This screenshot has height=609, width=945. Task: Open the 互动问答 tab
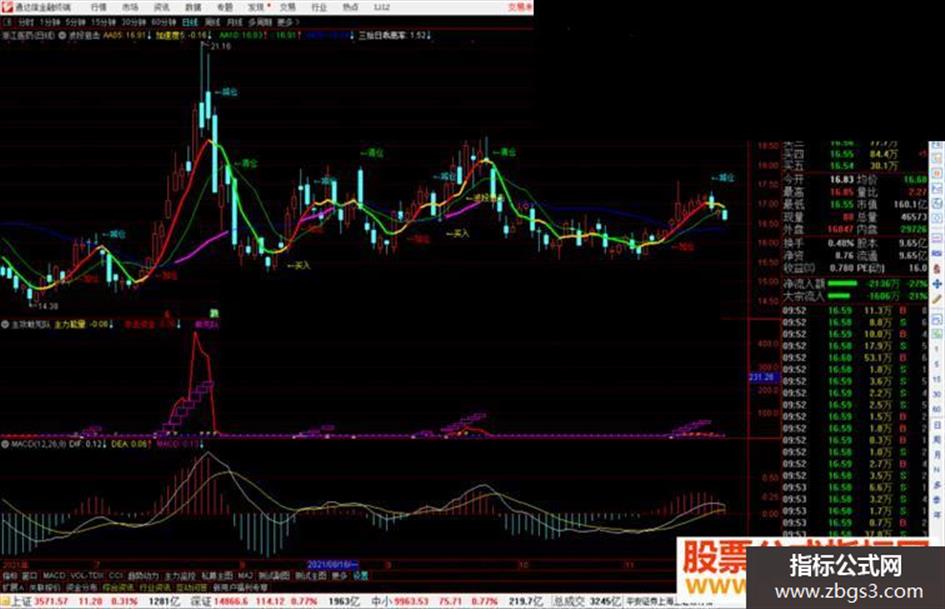coord(191,587)
